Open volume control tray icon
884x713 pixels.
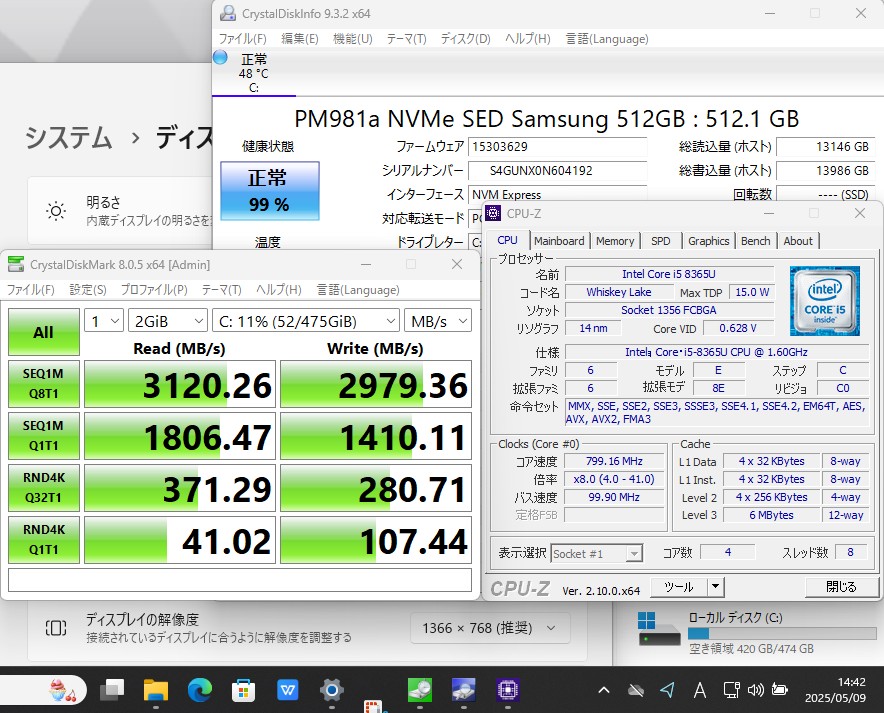pyautogui.click(x=755, y=690)
